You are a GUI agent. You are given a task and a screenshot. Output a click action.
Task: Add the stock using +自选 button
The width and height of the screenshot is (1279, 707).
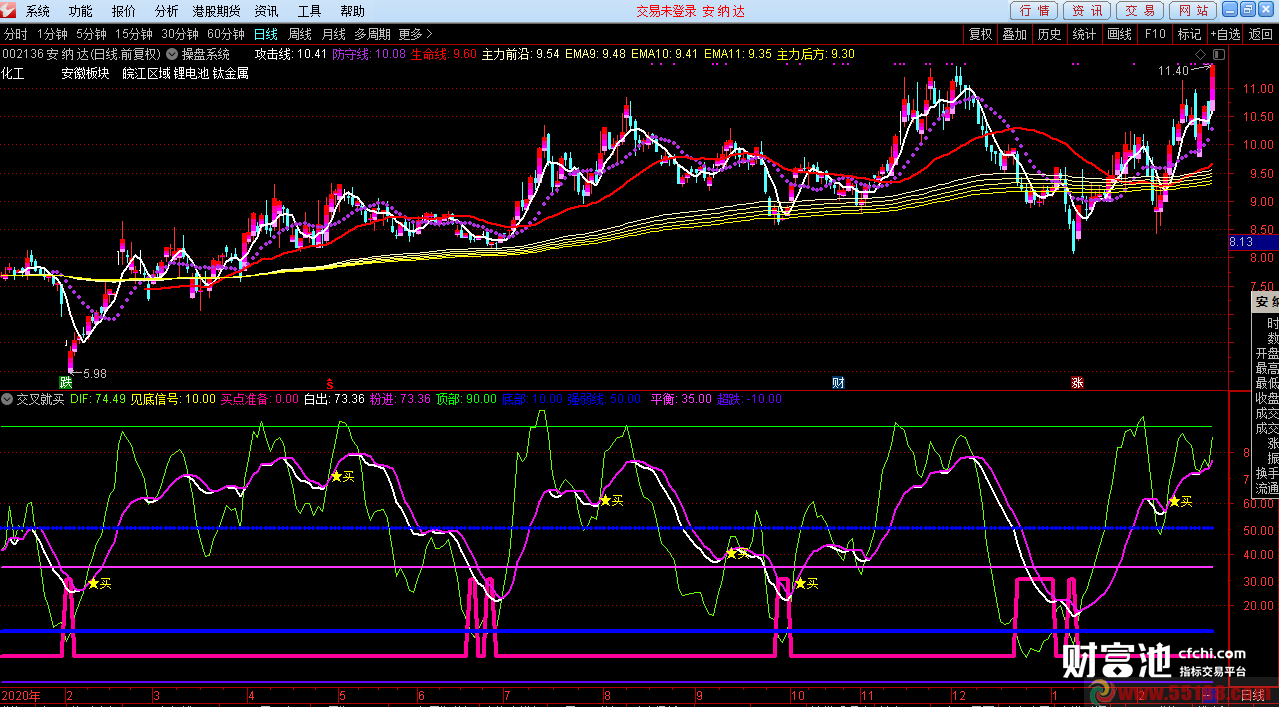[1225, 34]
